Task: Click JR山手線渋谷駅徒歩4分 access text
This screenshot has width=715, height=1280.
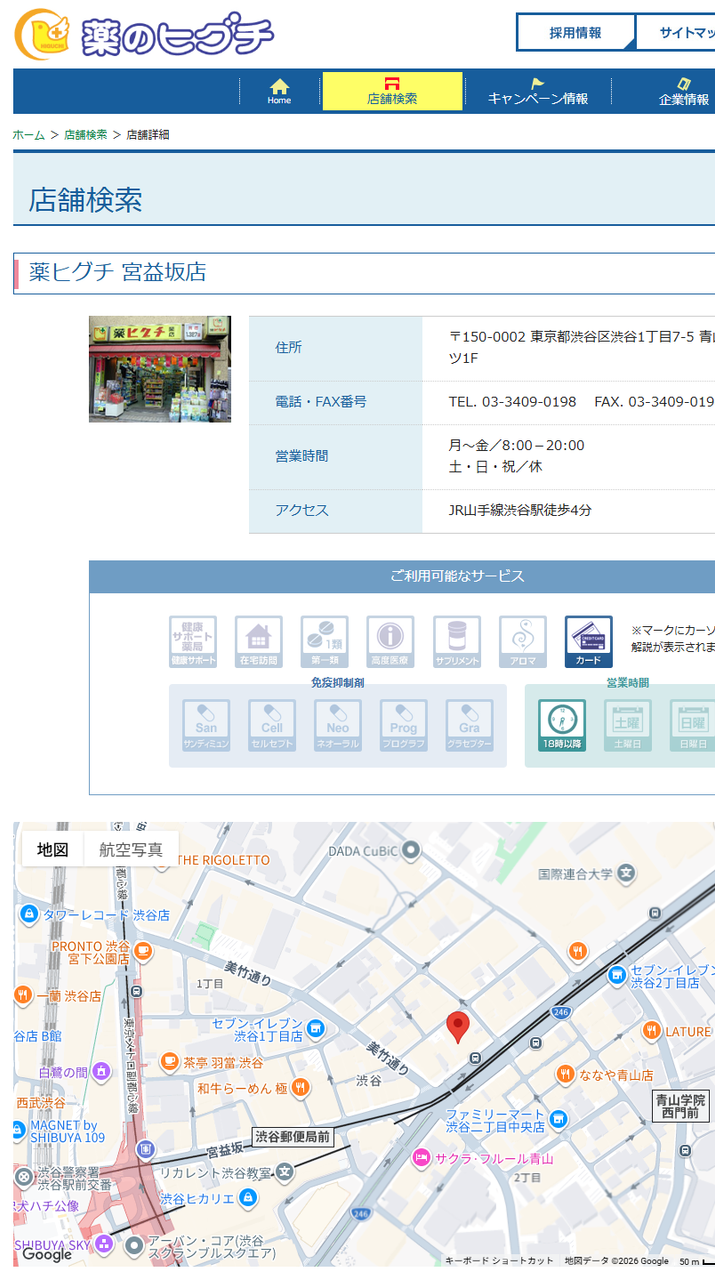Action: pyautogui.click(x=520, y=510)
